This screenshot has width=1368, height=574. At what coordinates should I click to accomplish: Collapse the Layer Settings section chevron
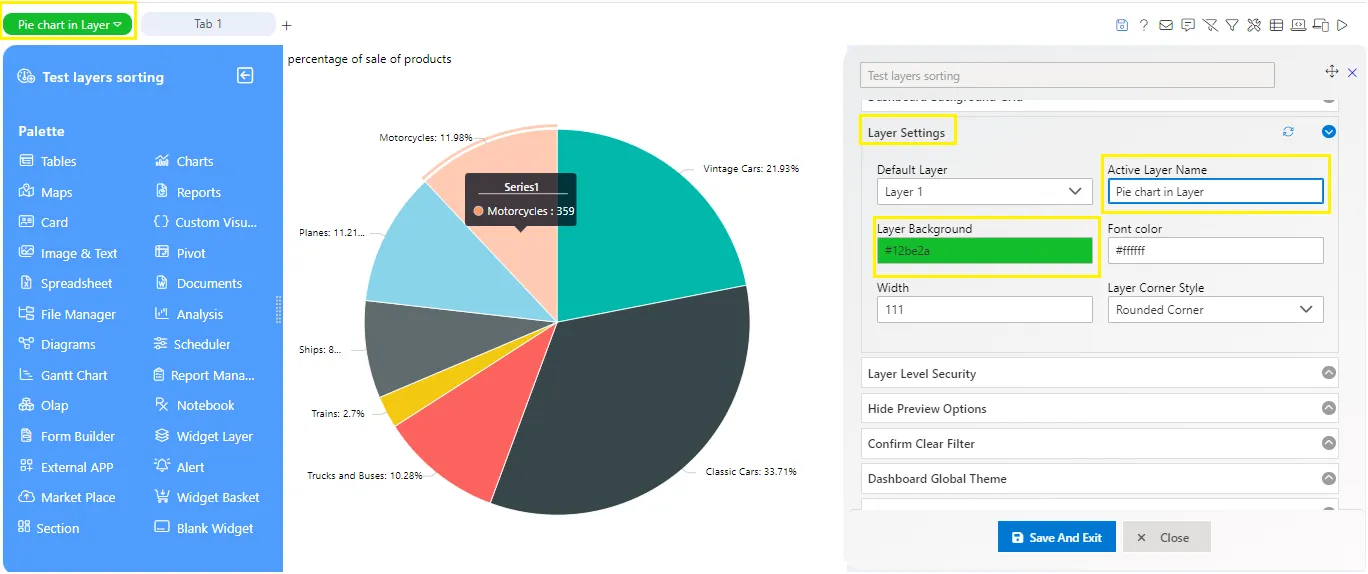click(1329, 131)
